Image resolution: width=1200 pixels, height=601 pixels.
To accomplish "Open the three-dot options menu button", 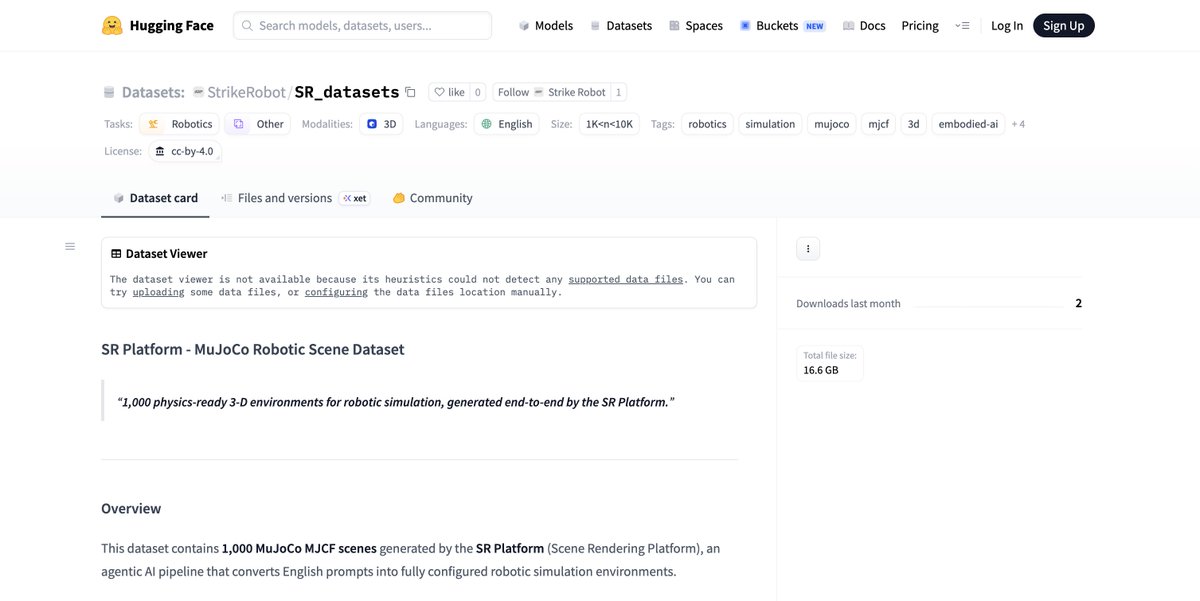I will (x=808, y=249).
